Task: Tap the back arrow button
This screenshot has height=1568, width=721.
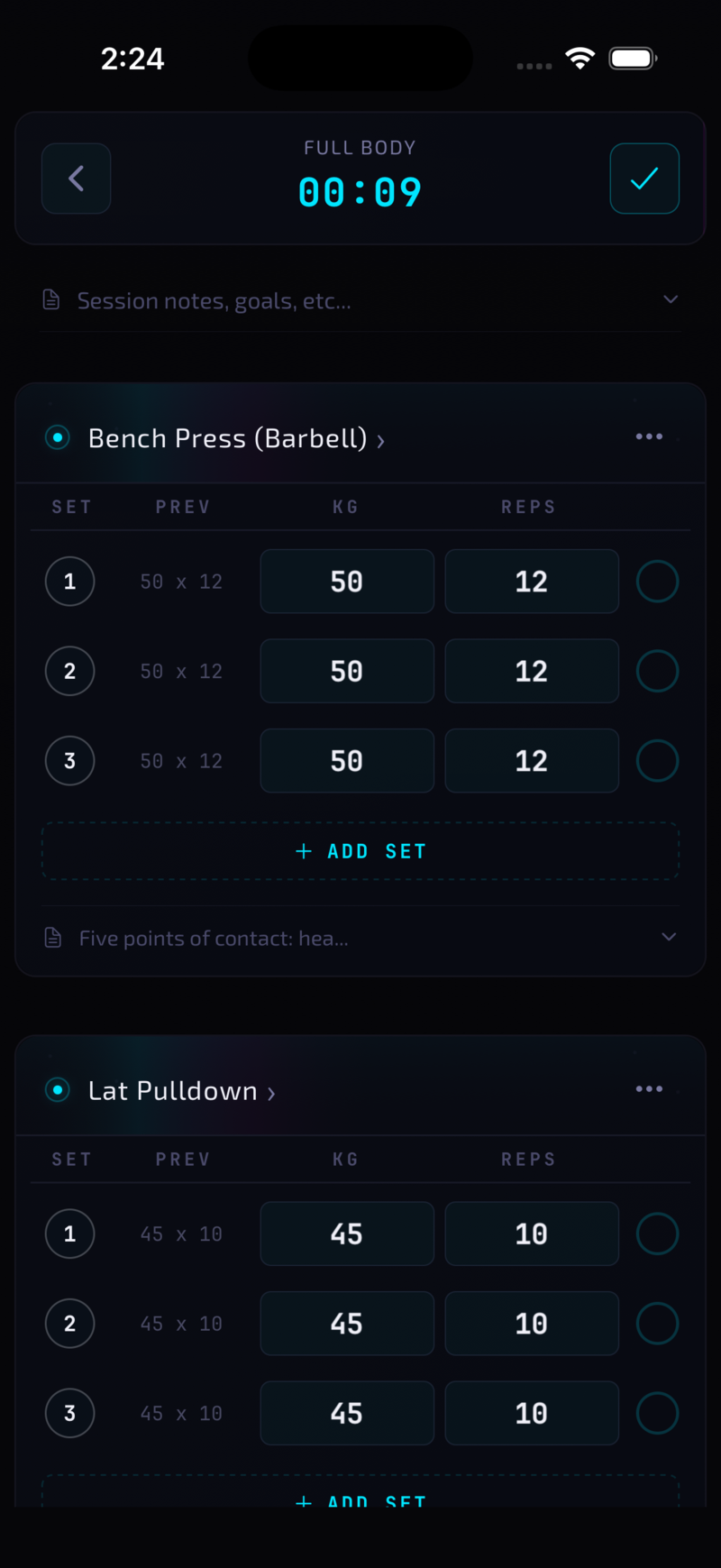Action: pos(77,179)
